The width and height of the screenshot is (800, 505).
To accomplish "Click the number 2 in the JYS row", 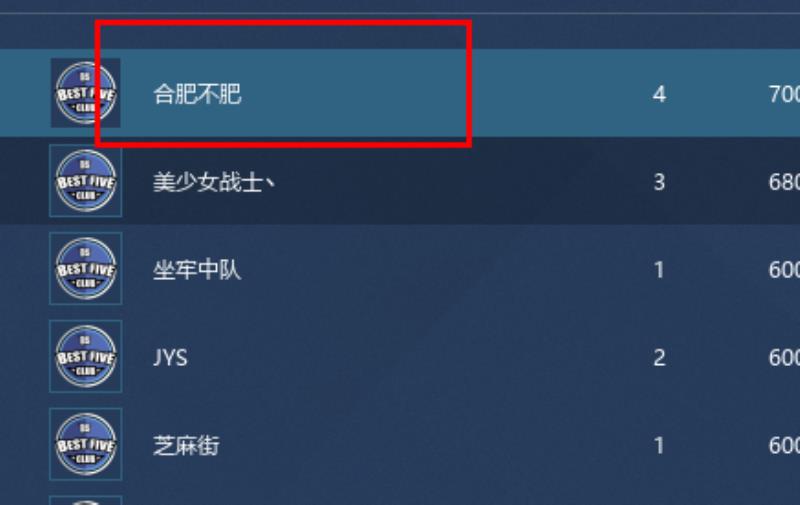I will pos(659,358).
